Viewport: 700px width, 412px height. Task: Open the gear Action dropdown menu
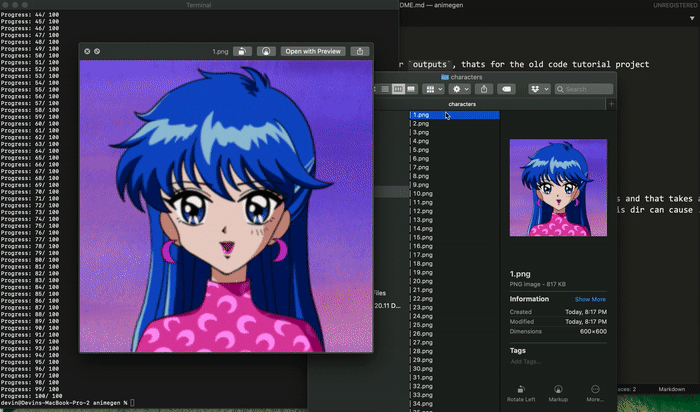(x=461, y=89)
